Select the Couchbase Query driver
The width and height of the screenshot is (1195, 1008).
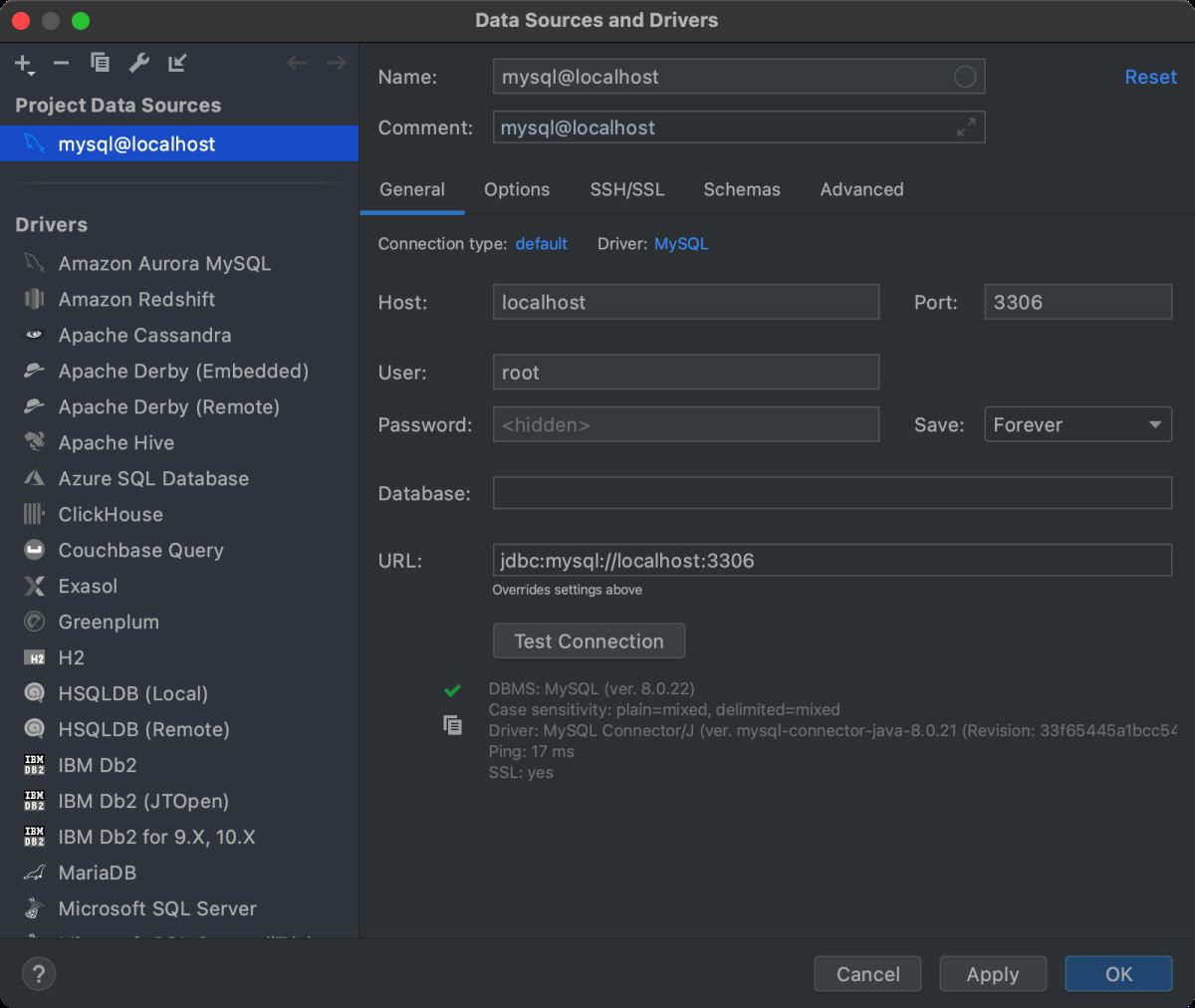179,550
